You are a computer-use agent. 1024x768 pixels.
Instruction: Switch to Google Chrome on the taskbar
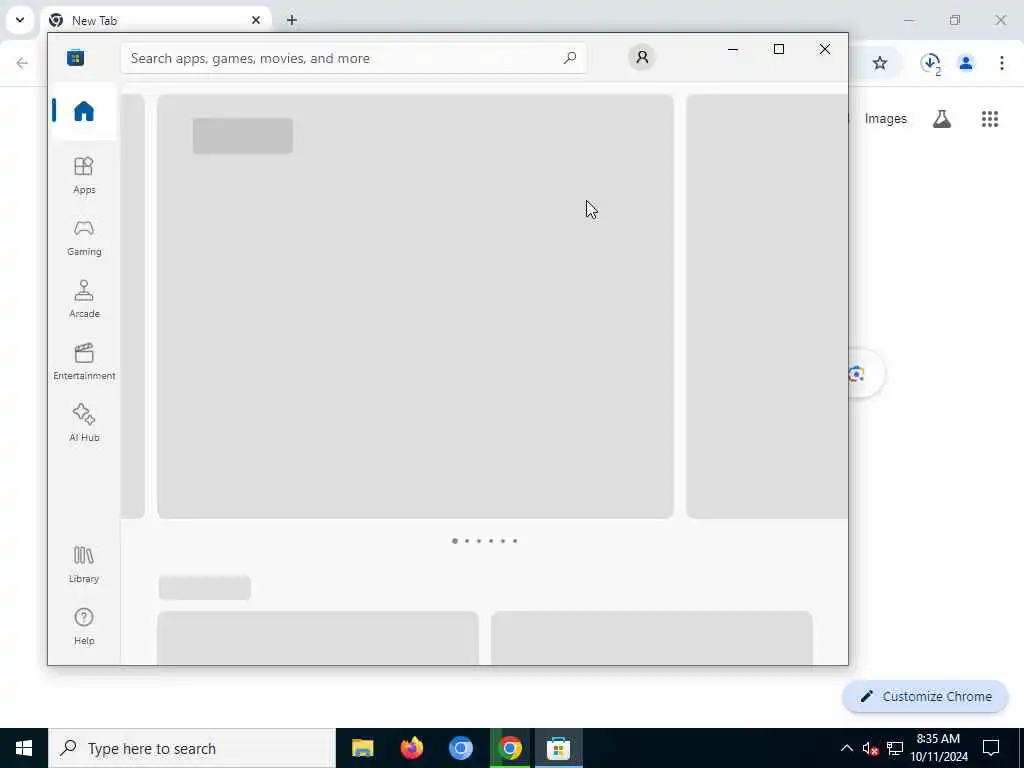tap(509, 748)
